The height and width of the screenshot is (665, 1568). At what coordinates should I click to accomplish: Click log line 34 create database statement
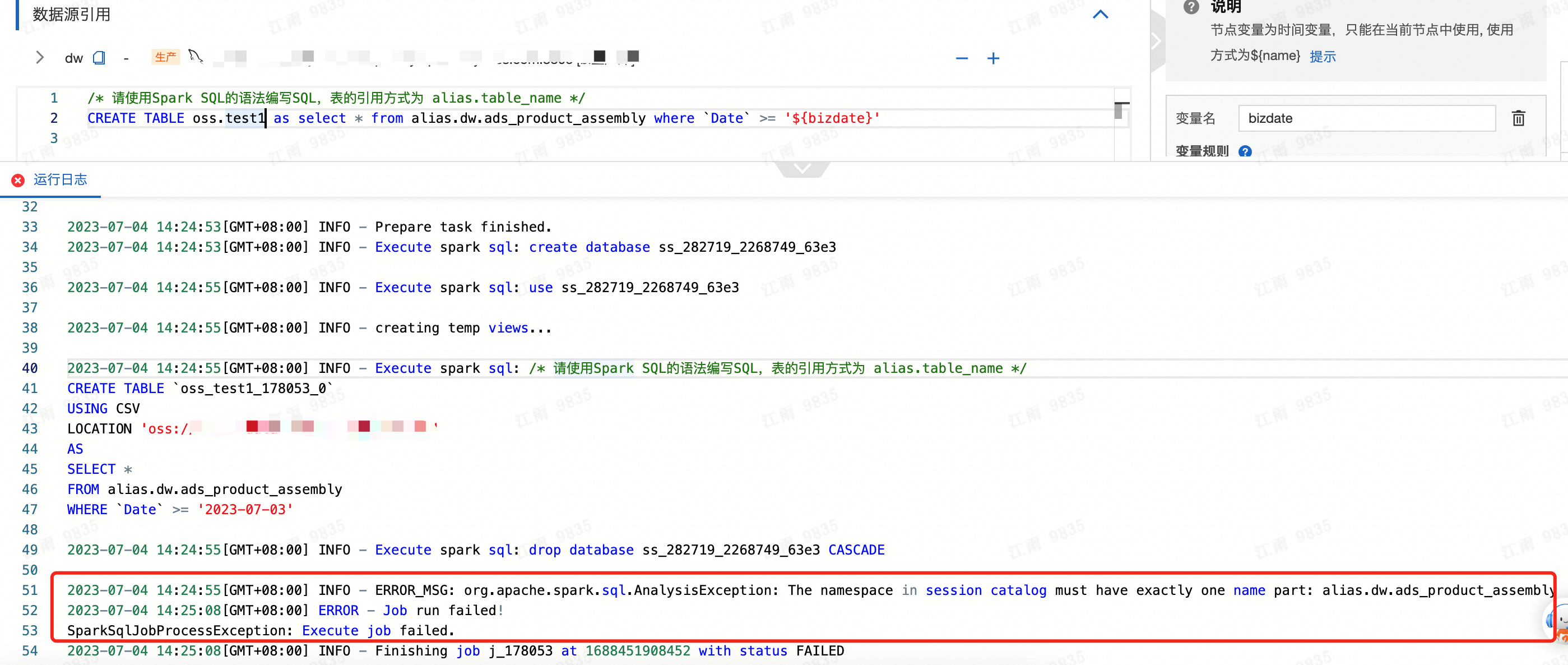point(451,247)
